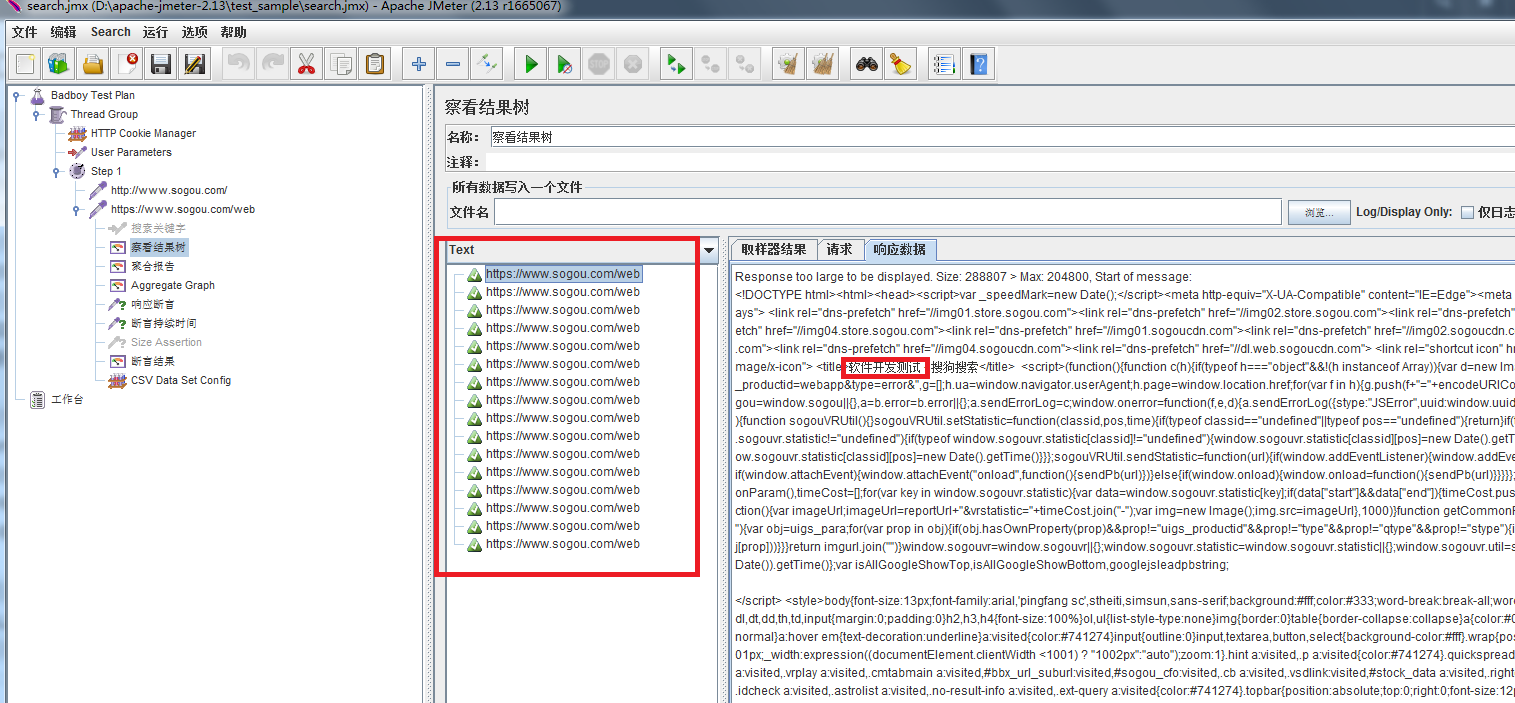The height and width of the screenshot is (703, 1515).
Task: Cut the selected element
Action: (x=306, y=65)
